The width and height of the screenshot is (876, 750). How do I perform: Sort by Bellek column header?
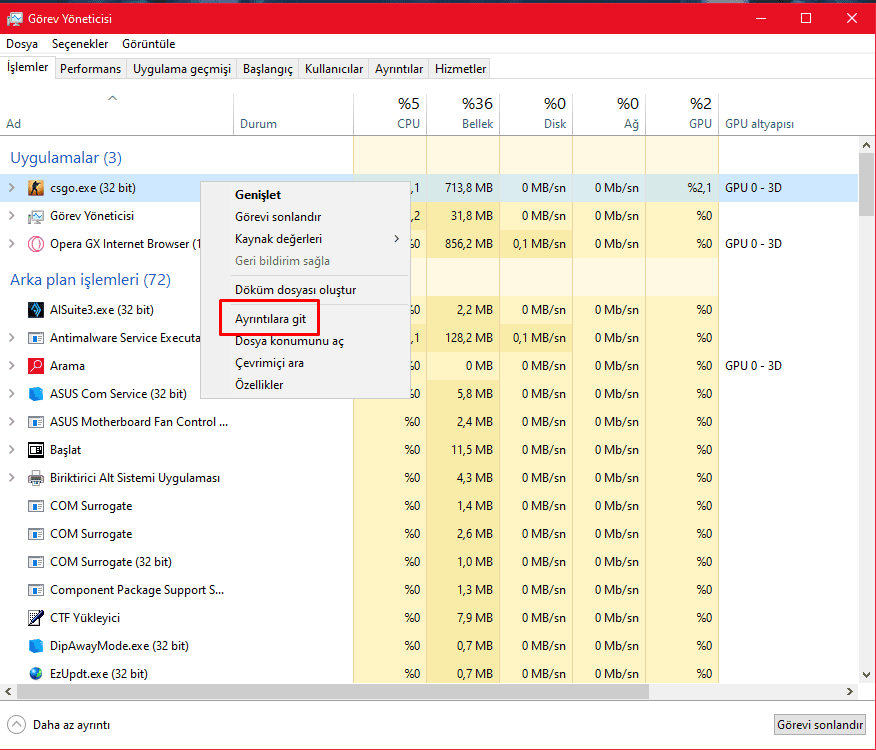[462, 113]
